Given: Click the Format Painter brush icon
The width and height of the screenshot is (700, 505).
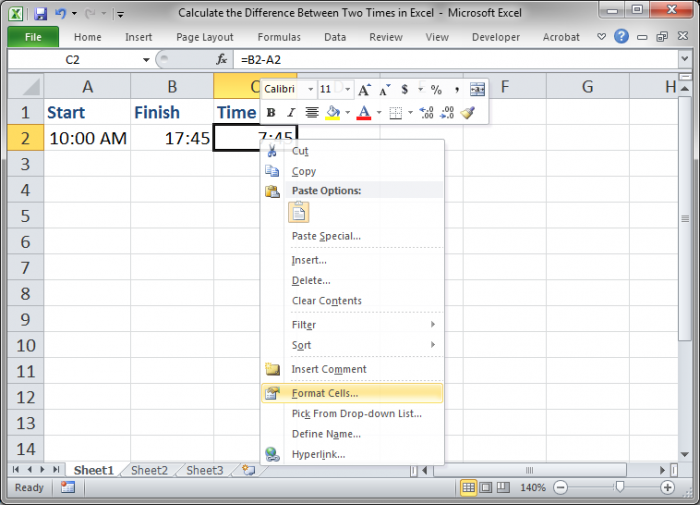Looking at the screenshot, I should point(467,113).
